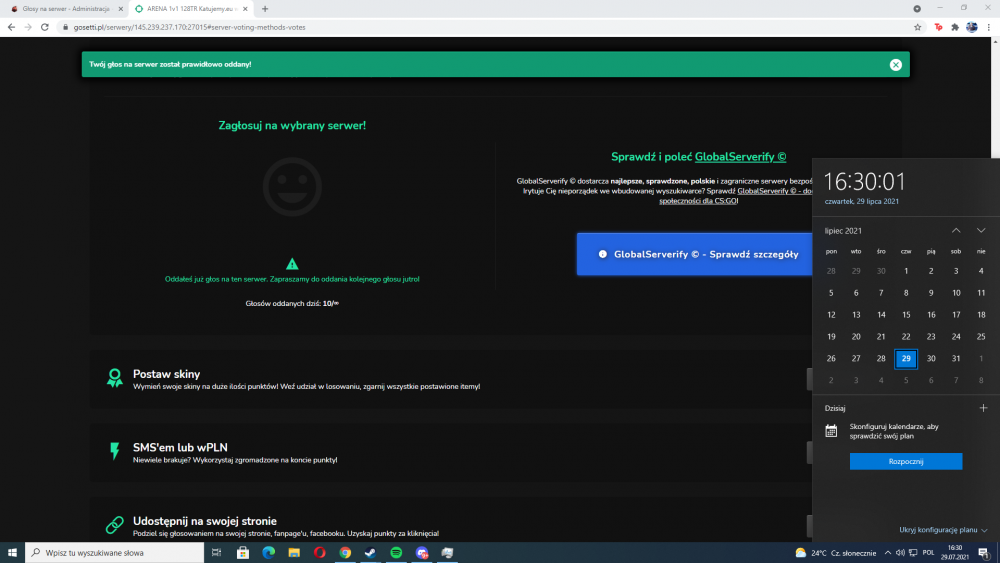Open Chrome's three-dot menu

pyautogui.click(x=989, y=27)
